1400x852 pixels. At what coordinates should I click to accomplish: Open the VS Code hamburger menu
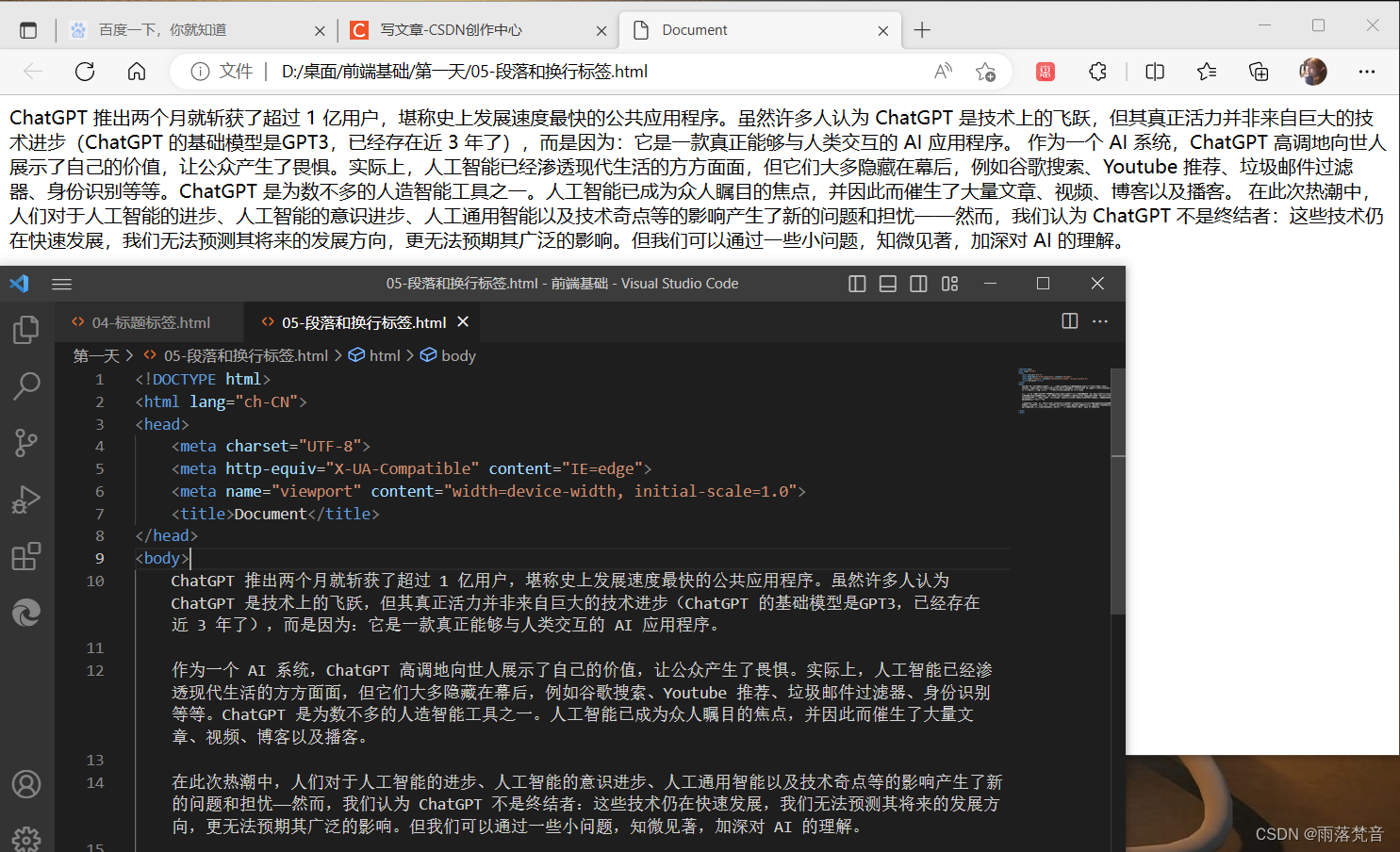click(62, 284)
